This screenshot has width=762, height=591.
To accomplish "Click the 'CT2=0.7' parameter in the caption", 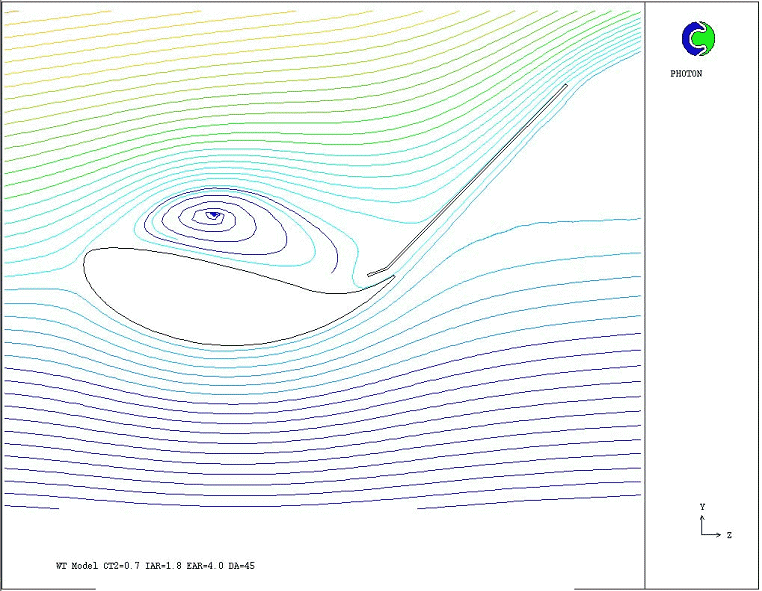I will tap(124, 566).
